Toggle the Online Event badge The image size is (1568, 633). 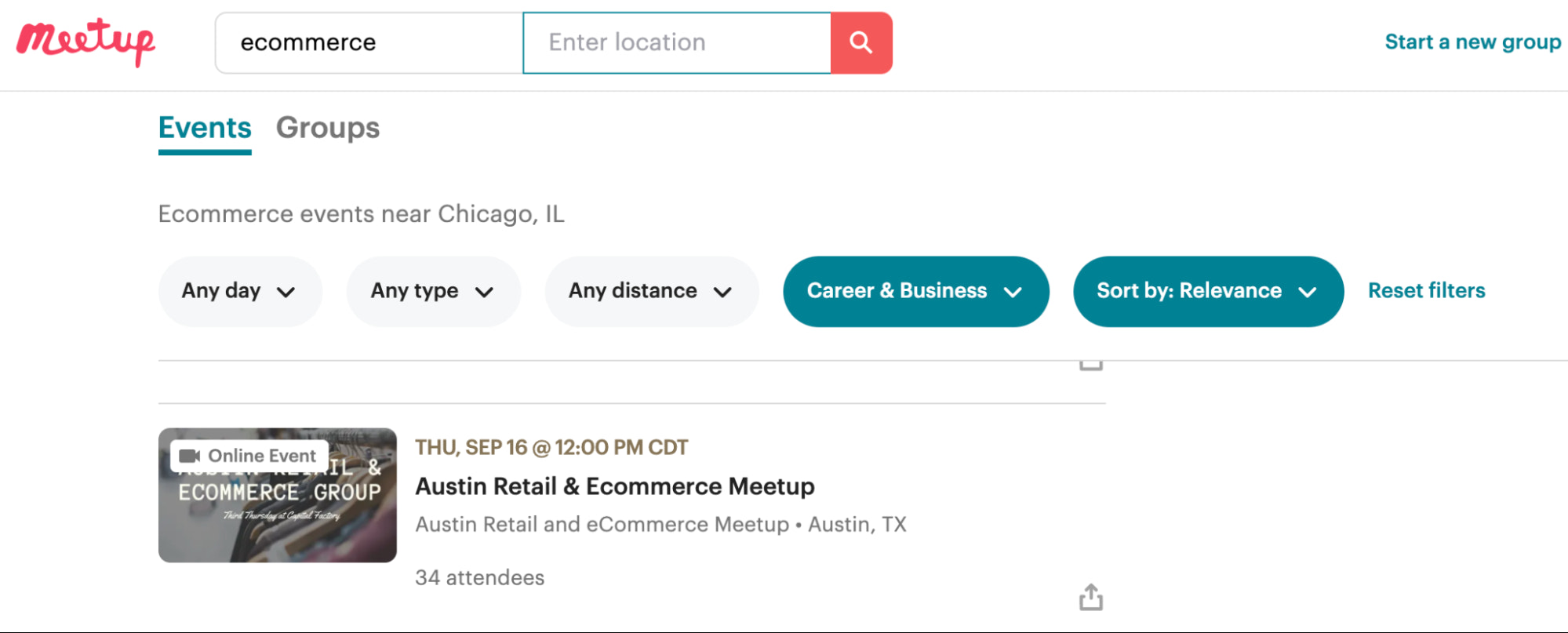(x=247, y=455)
